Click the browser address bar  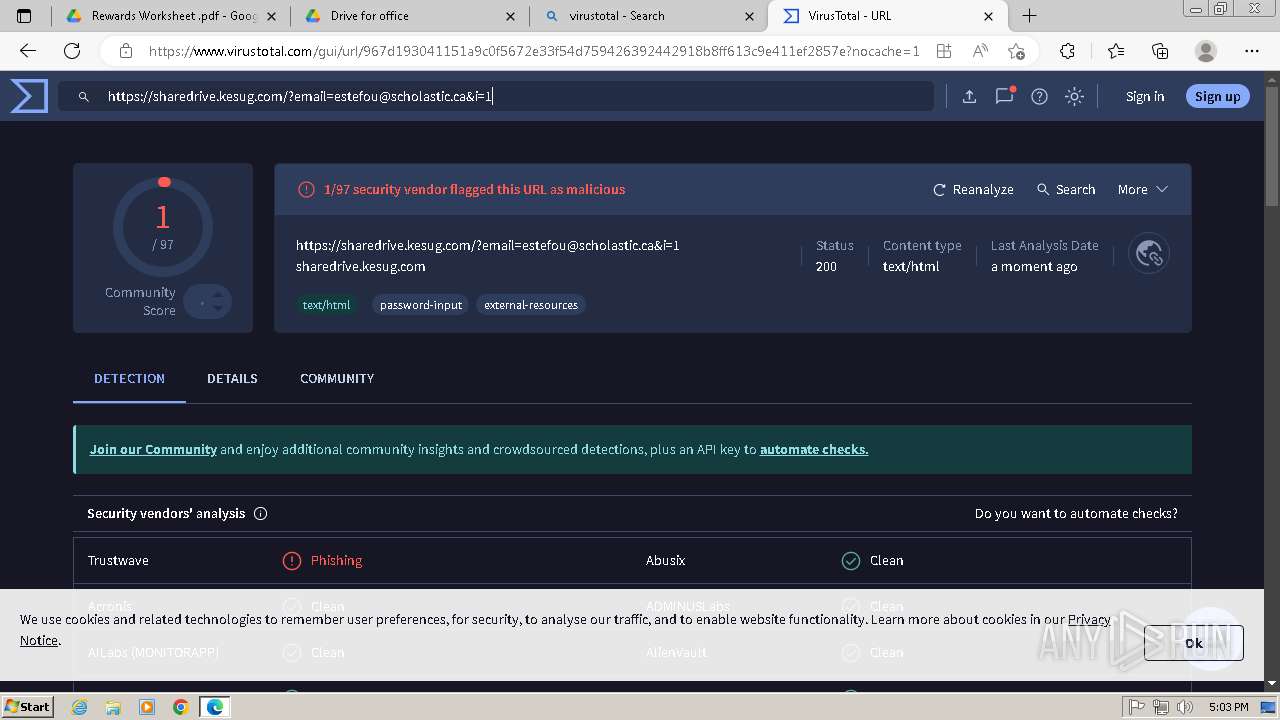click(x=533, y=51)
